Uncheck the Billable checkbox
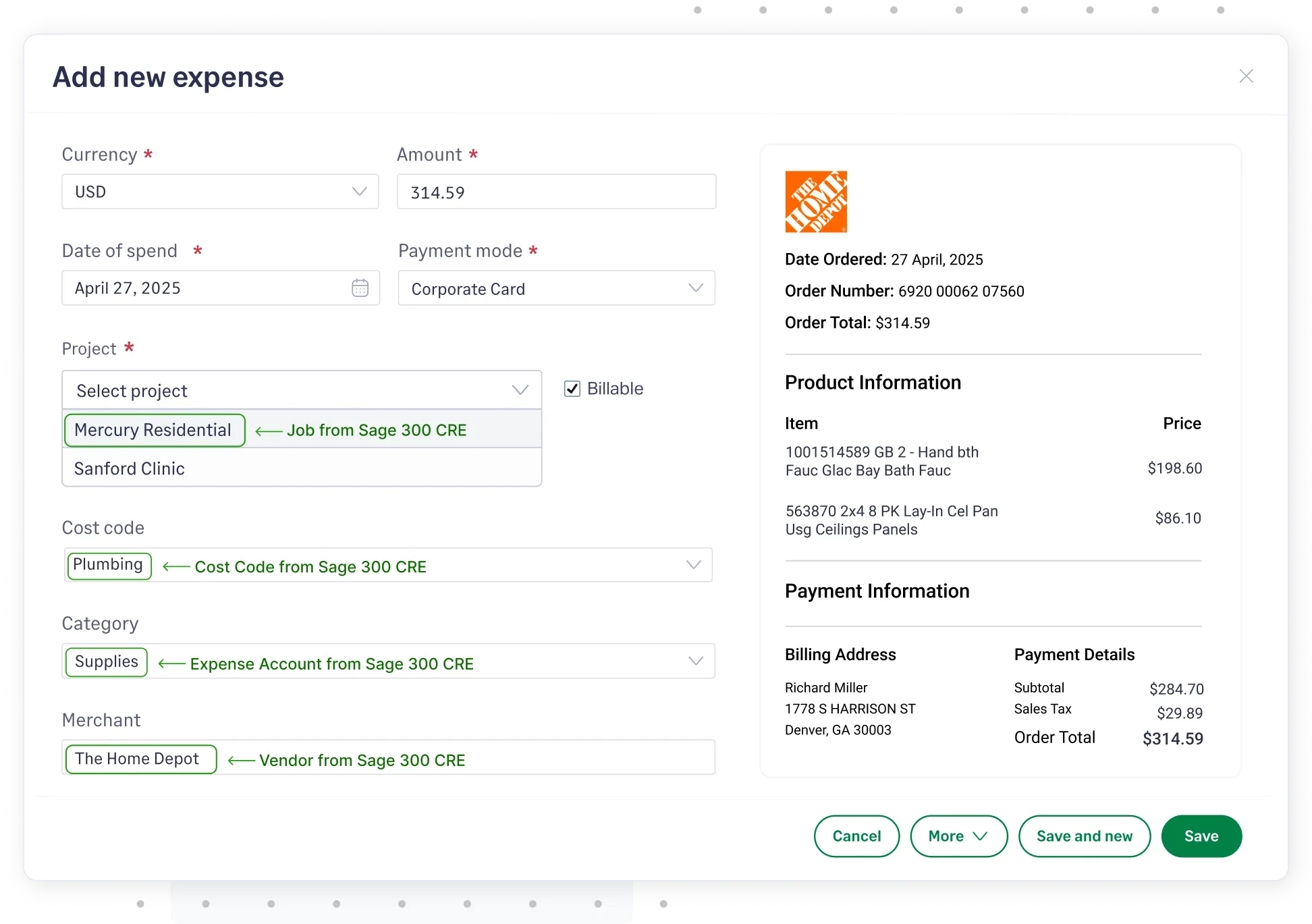The image size is (1312, 924). [572, 388]
